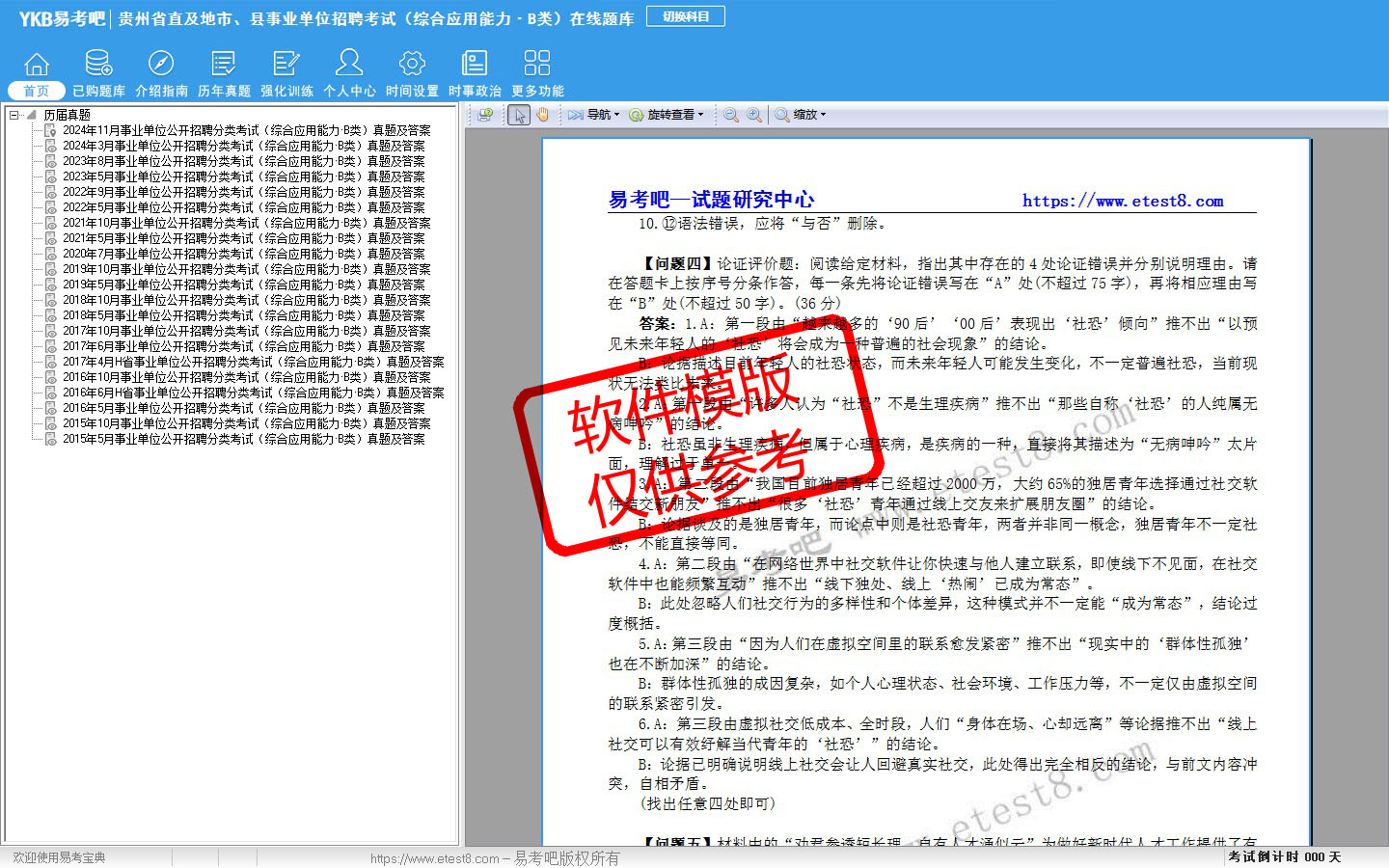The width and height of the screenshot is (1389, 868).
Task: Go to 个人中心 personal center
Action: point(349,72)
